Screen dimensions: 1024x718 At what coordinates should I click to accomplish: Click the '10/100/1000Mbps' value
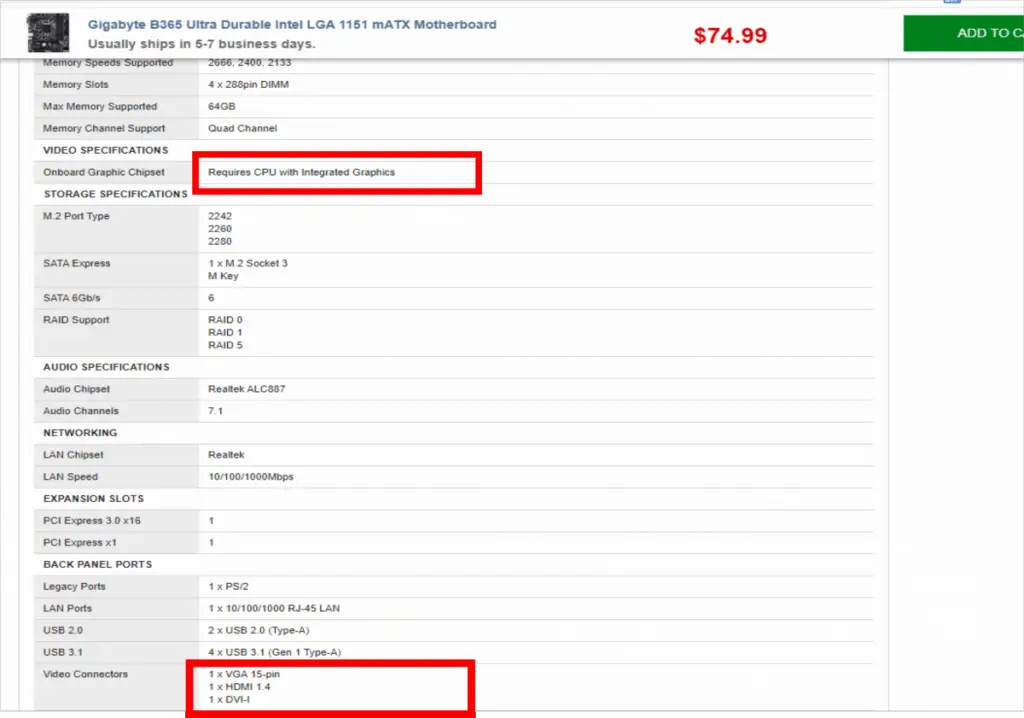(251, 477)
